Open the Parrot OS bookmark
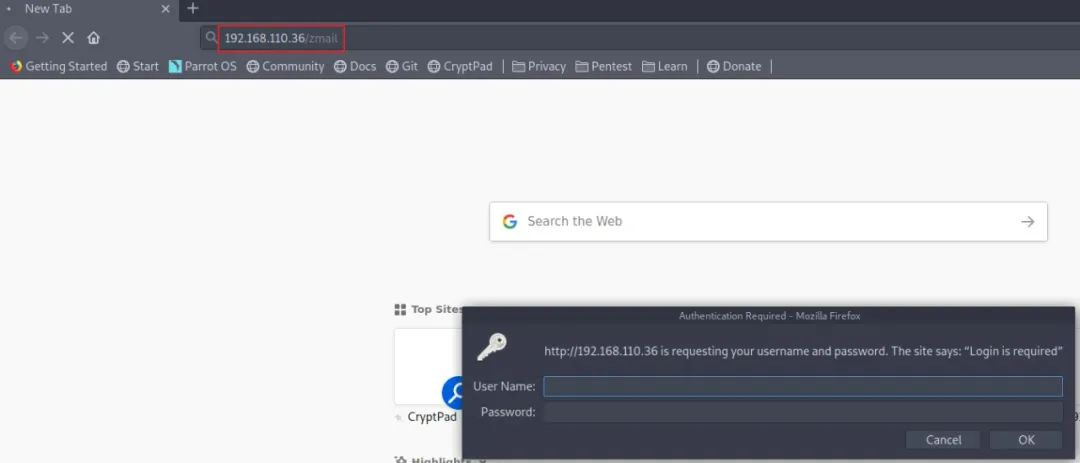1080x463 pixels. 202,66
